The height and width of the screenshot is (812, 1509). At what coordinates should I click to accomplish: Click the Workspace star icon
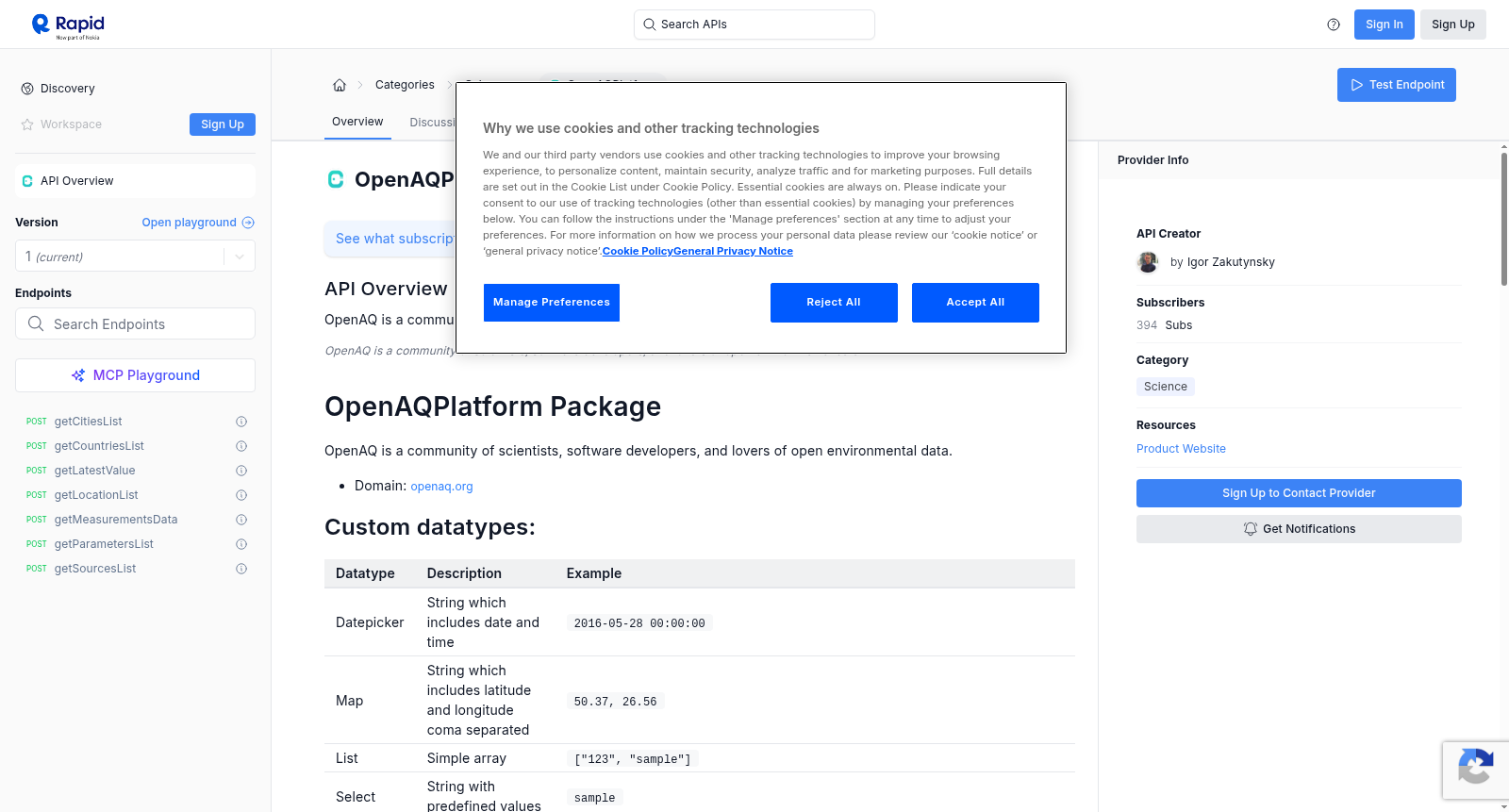pos(27,124)
